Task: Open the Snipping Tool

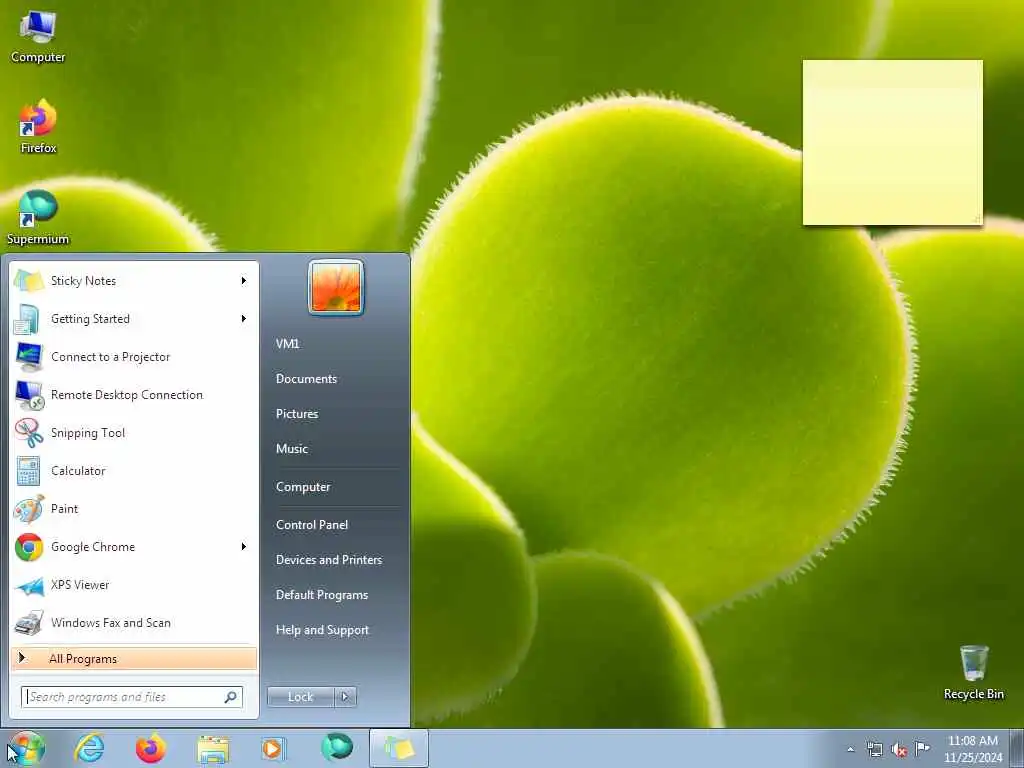Action: pyautogui.click(x=134, y=432)
